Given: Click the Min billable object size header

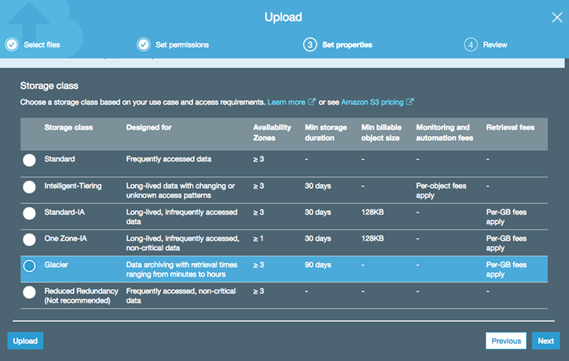Looking at the screenshot, I should pos(381,132).
